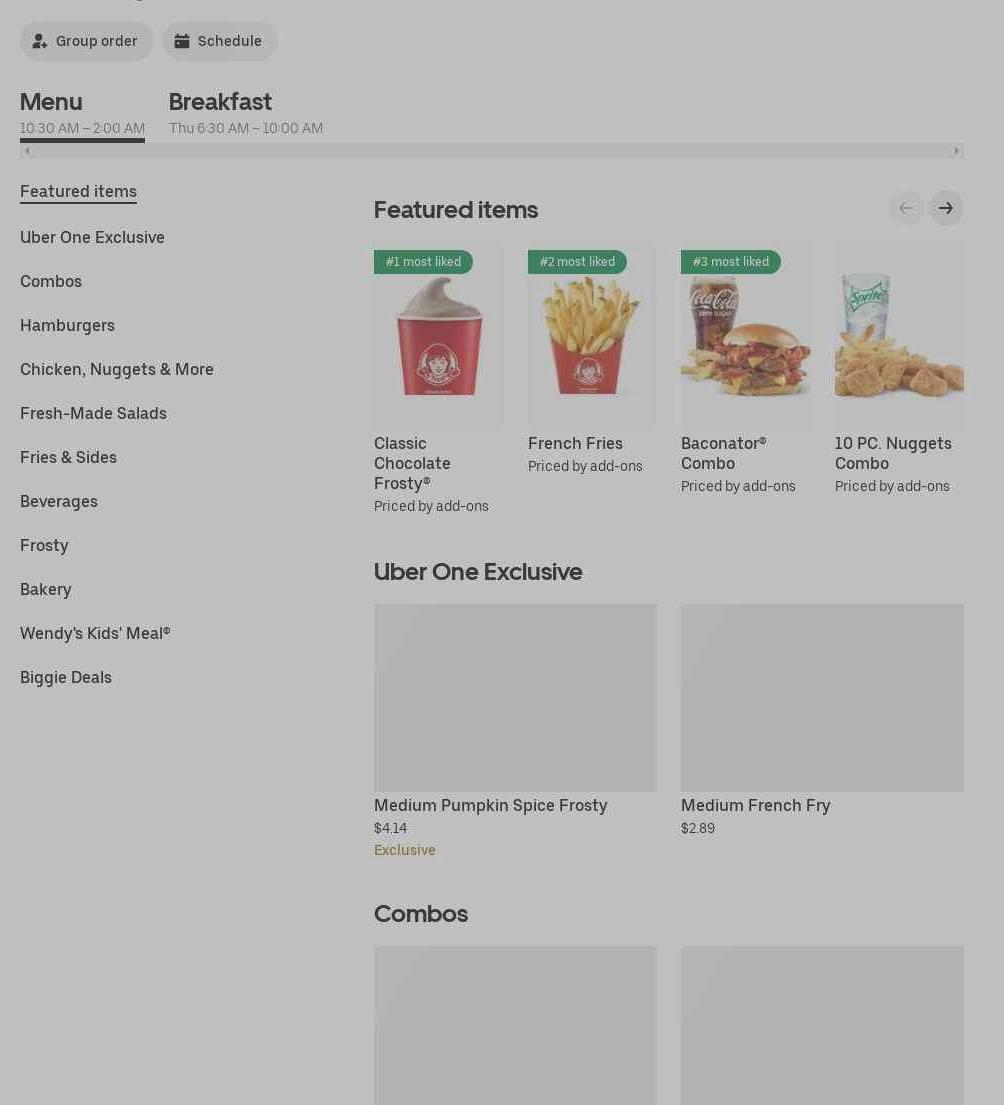Click the left arrow on the horizontal scrollbar
The width and height of the screenshot is (1004, 1105).
coord(27,151)
